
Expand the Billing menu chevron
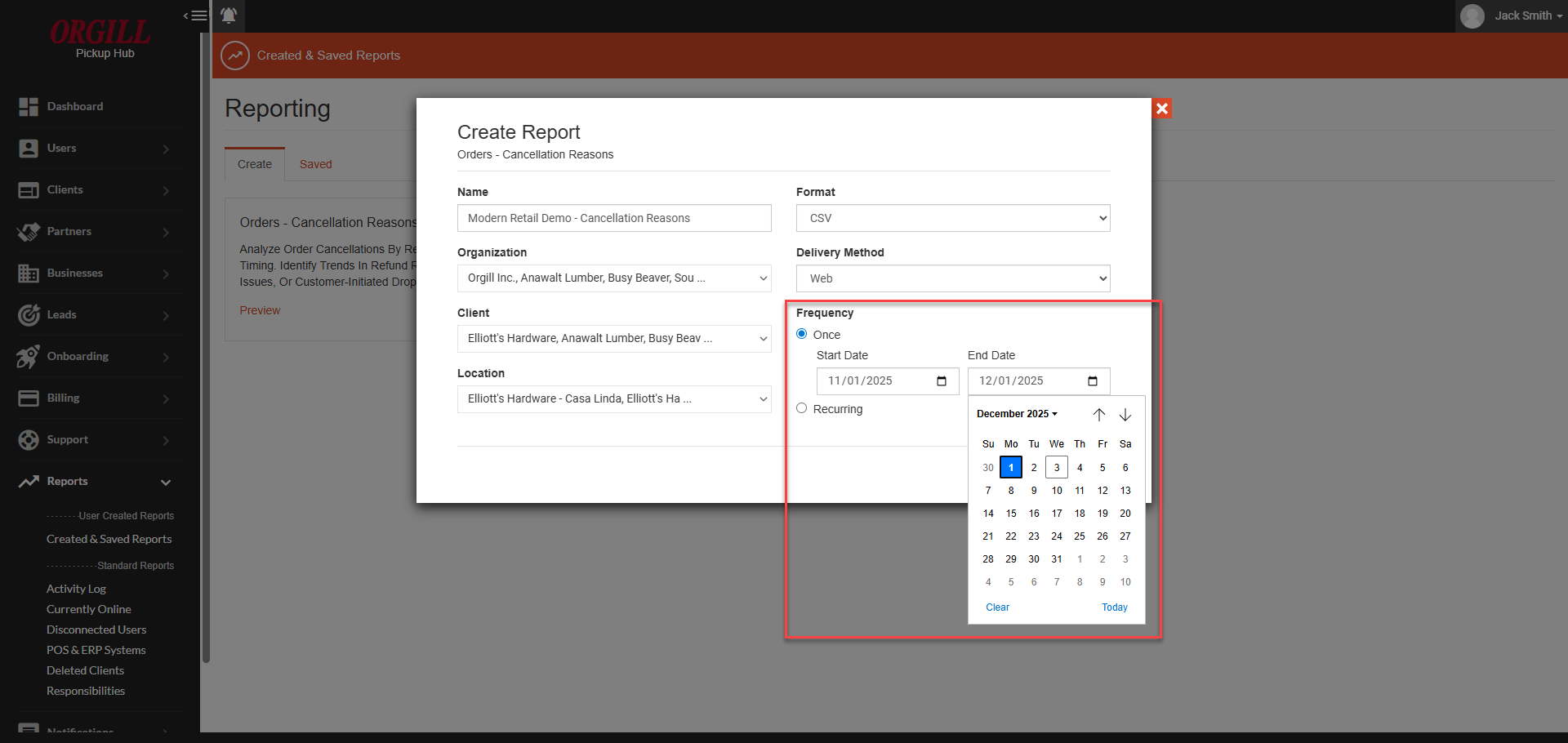166,399
